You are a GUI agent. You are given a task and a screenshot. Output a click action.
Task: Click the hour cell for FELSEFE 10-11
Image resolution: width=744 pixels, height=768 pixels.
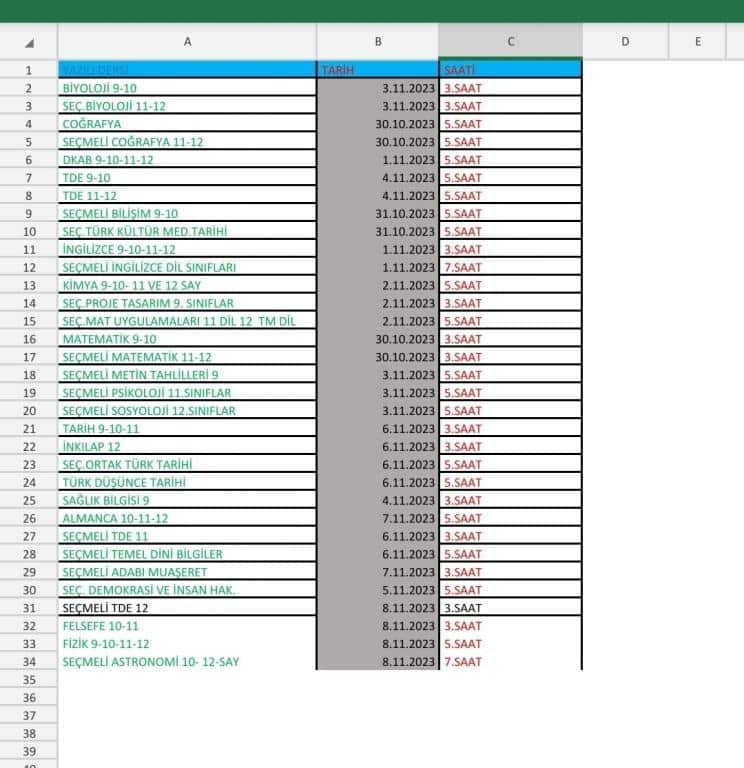click(x=510, y=626)
